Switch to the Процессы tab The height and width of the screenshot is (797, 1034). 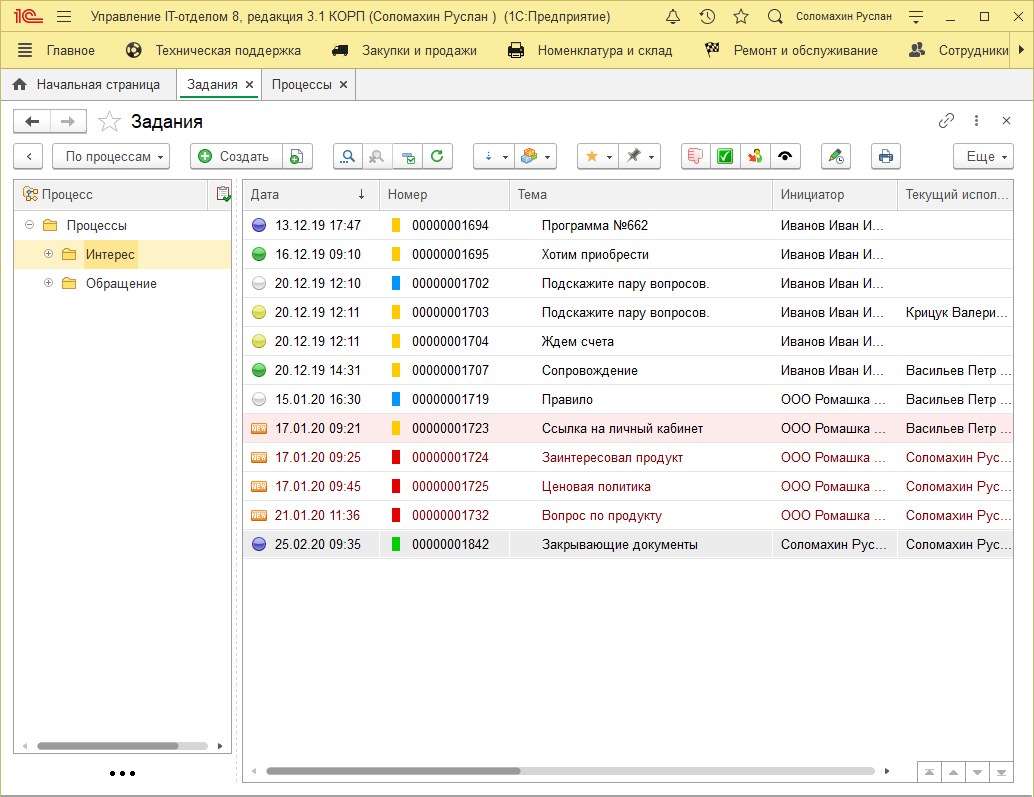[302, 85]
